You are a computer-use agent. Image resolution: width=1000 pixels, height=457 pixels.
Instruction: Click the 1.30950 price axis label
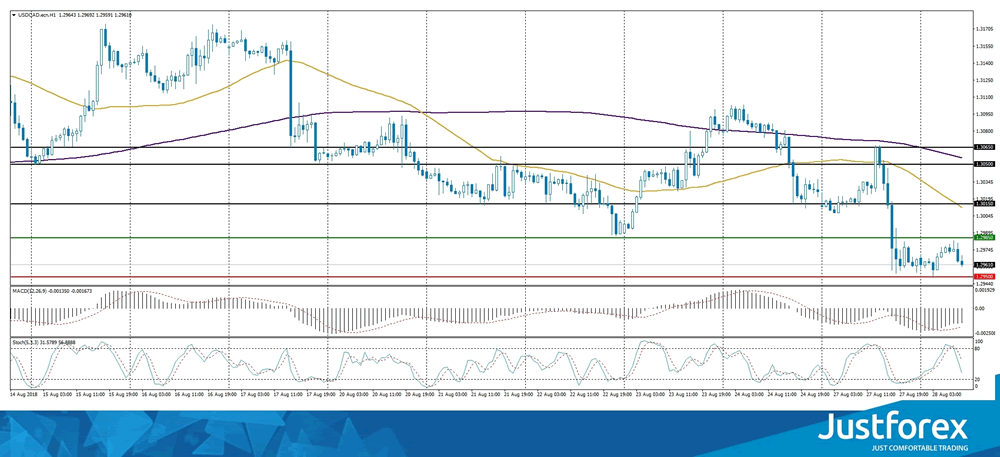984,115
